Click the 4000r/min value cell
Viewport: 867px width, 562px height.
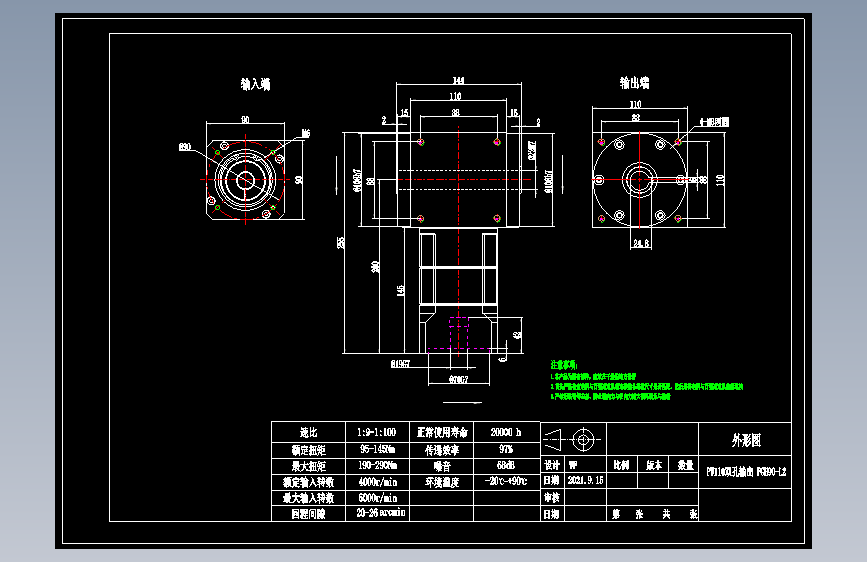point(377,482)
